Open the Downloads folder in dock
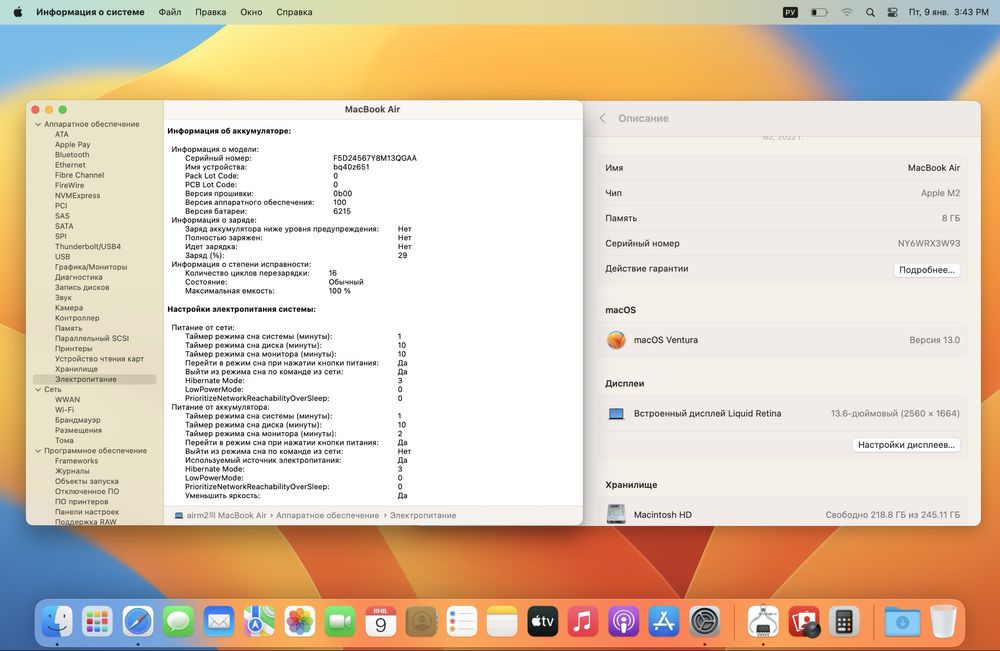This screenshot has width=1000, height=651. [x=902, y=621]
